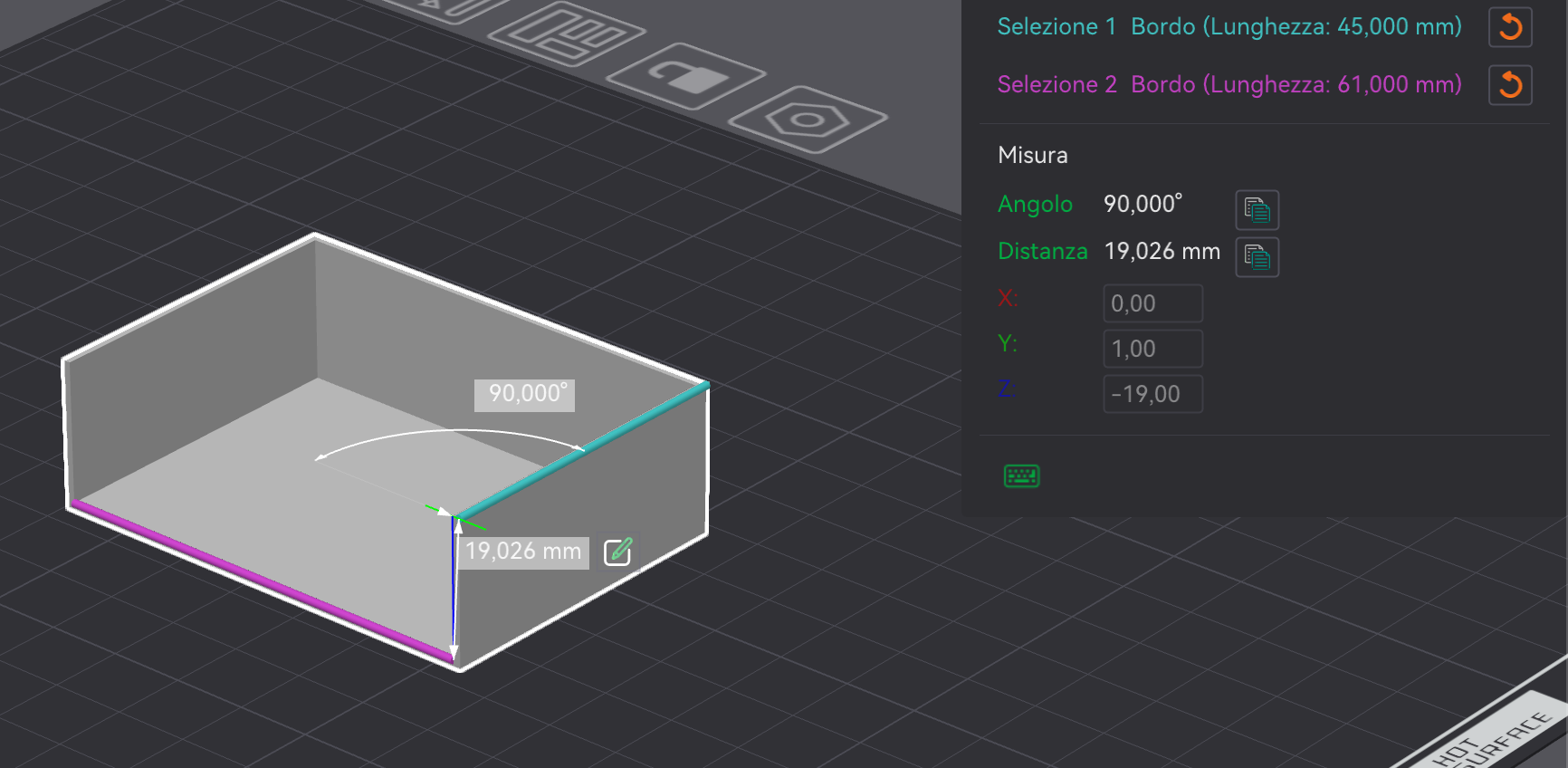
Task: Toggle the padlock icon on the build plate
Action: (x=686, y=76)
